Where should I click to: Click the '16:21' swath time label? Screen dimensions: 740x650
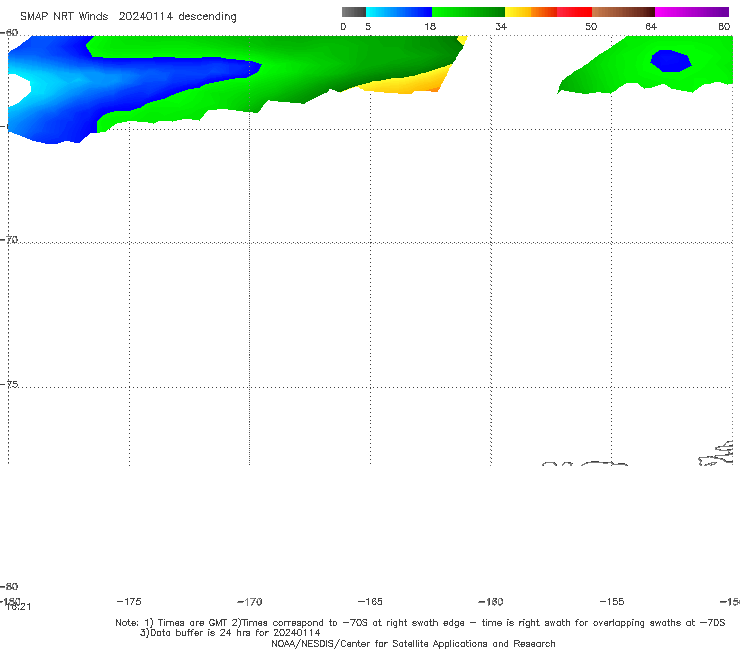pyautogui.click(x=19, y=607)
